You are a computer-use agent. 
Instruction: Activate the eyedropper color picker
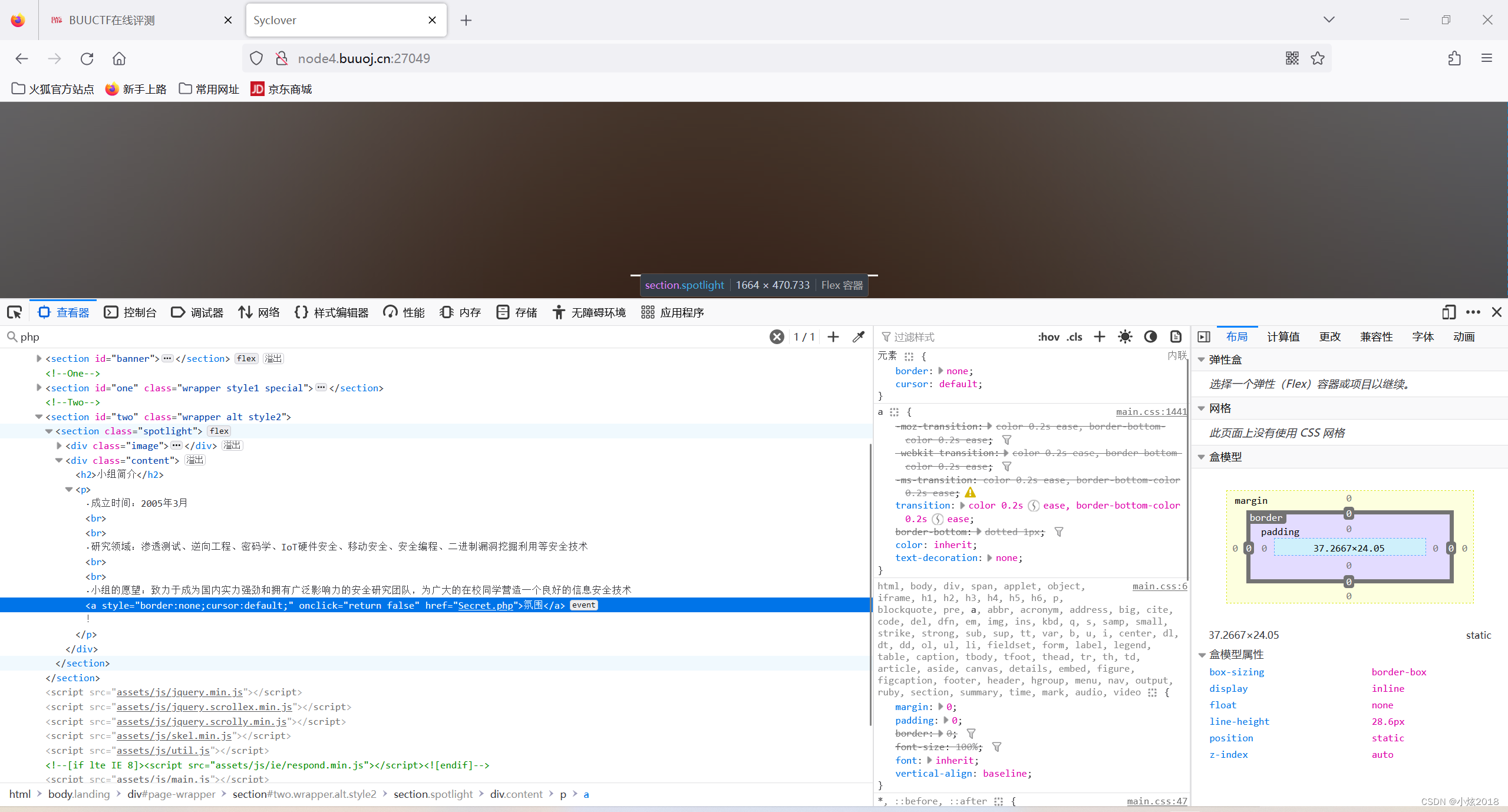tap(859, 337)
